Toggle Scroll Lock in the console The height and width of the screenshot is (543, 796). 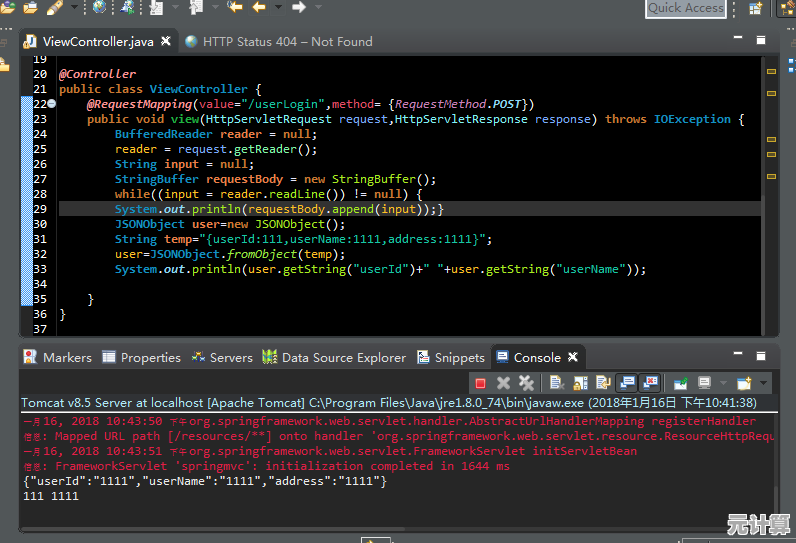click(x=580, y=383)
